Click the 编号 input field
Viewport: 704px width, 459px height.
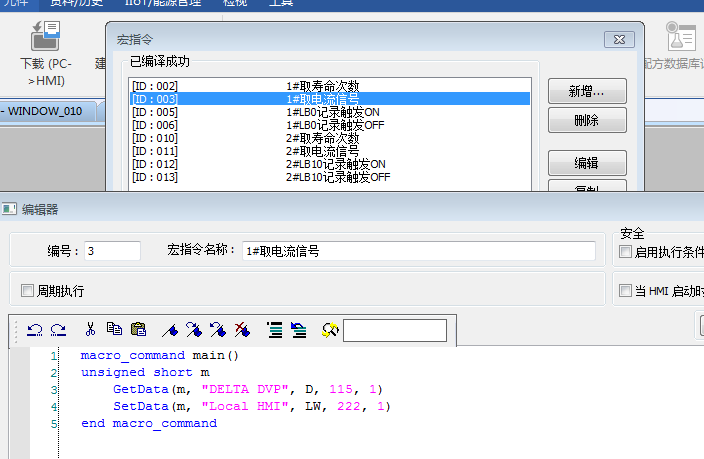[x=110, y=251]
